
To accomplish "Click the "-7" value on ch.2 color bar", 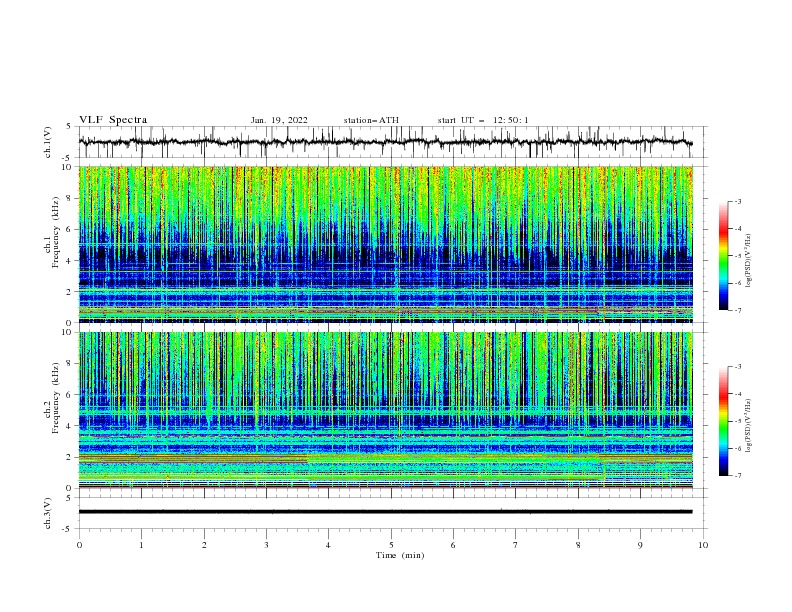I will [x=737, y=475].
